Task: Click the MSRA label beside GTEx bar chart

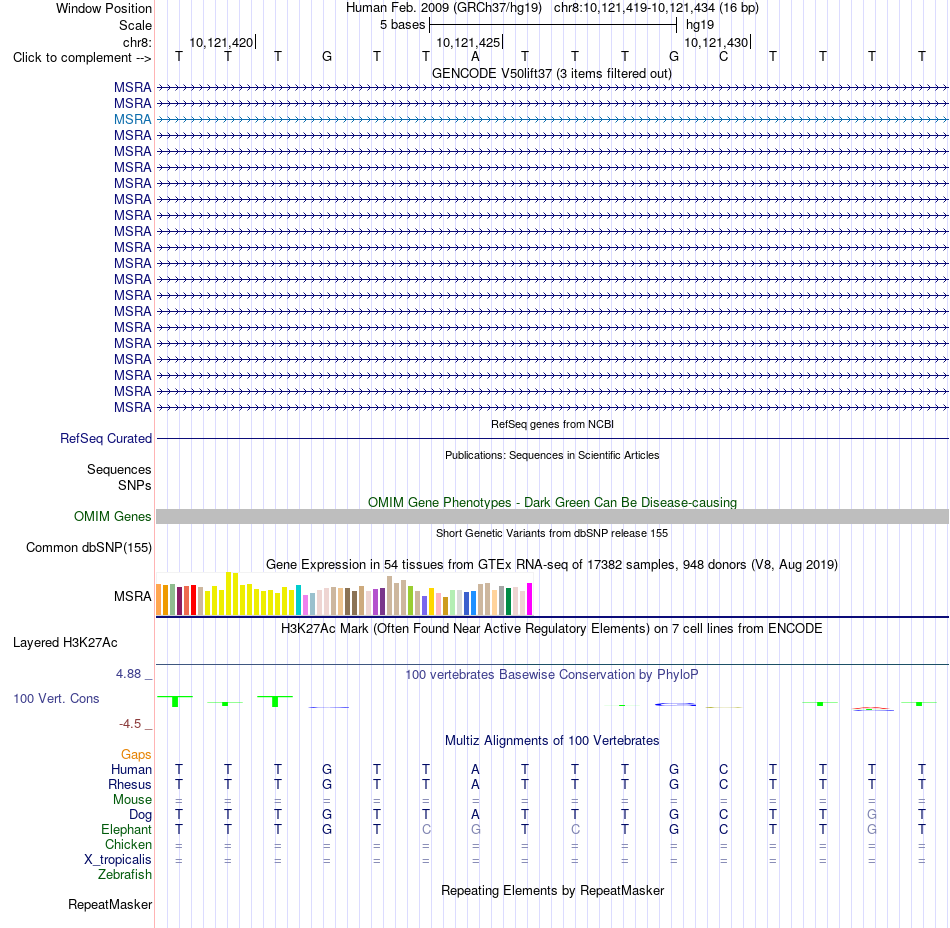Action: tap(132, 596)
